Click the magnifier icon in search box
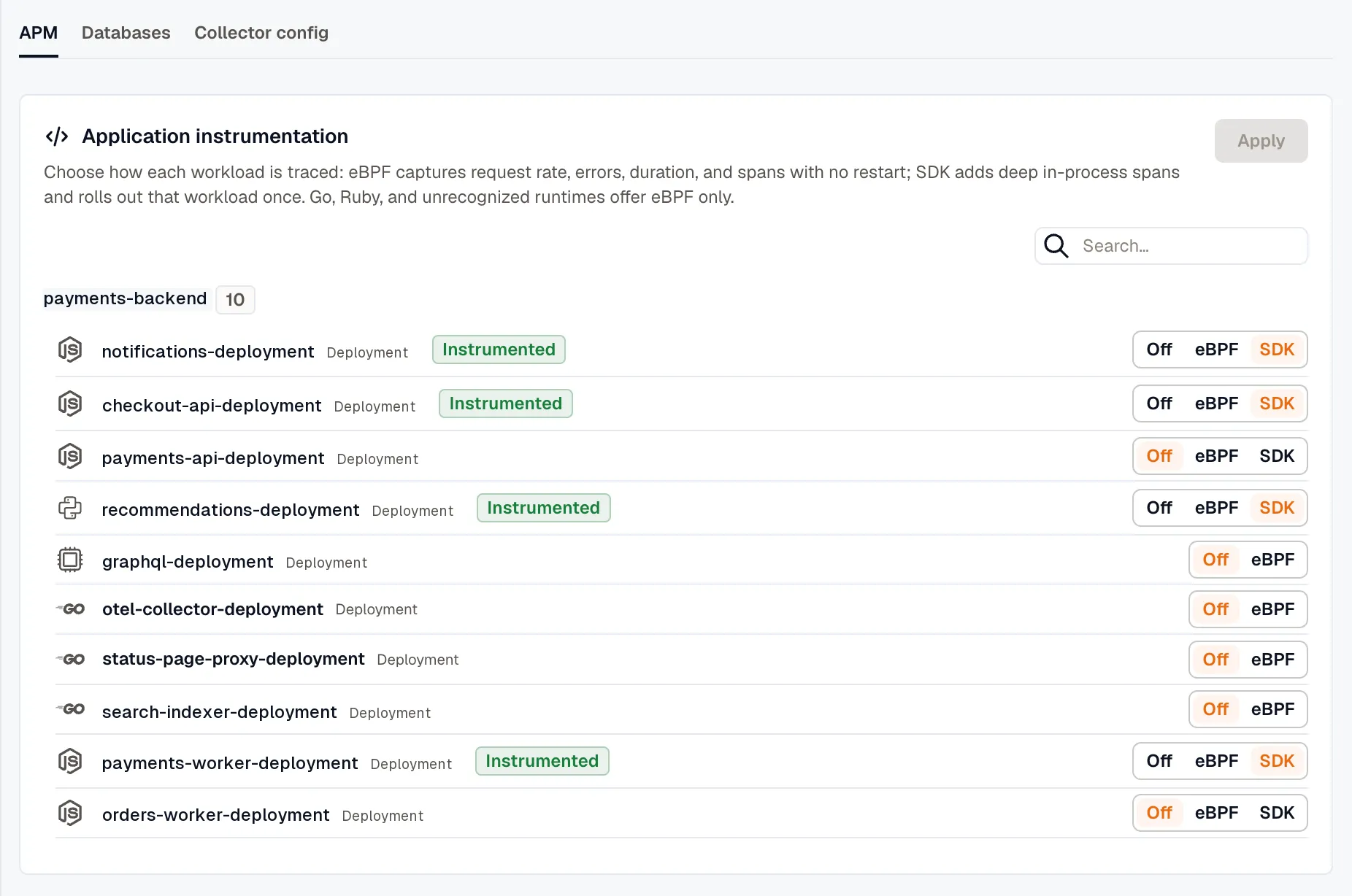The height and width of the screenshot is (896, 1352). click(1056, 246)
